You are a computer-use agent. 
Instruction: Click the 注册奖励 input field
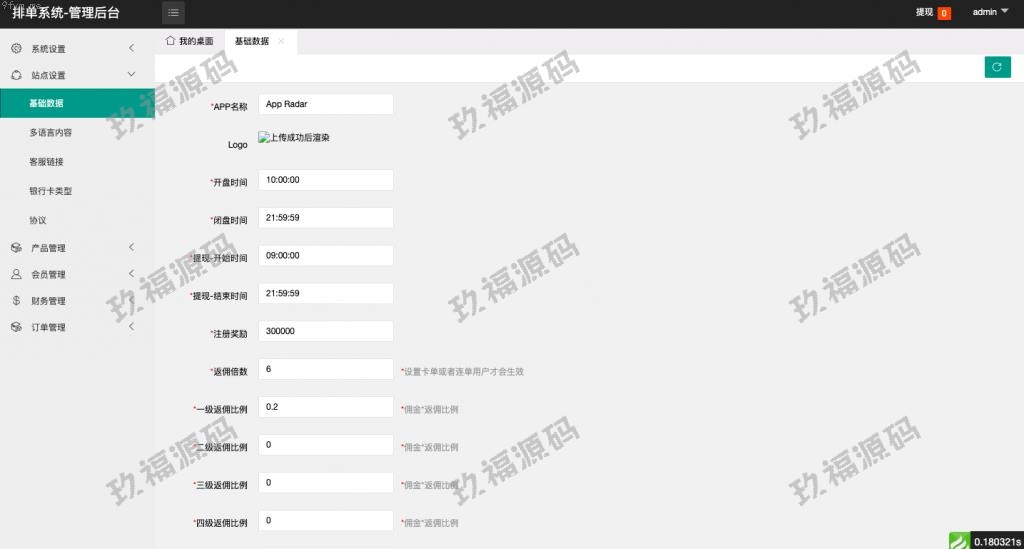pos(325,331)
